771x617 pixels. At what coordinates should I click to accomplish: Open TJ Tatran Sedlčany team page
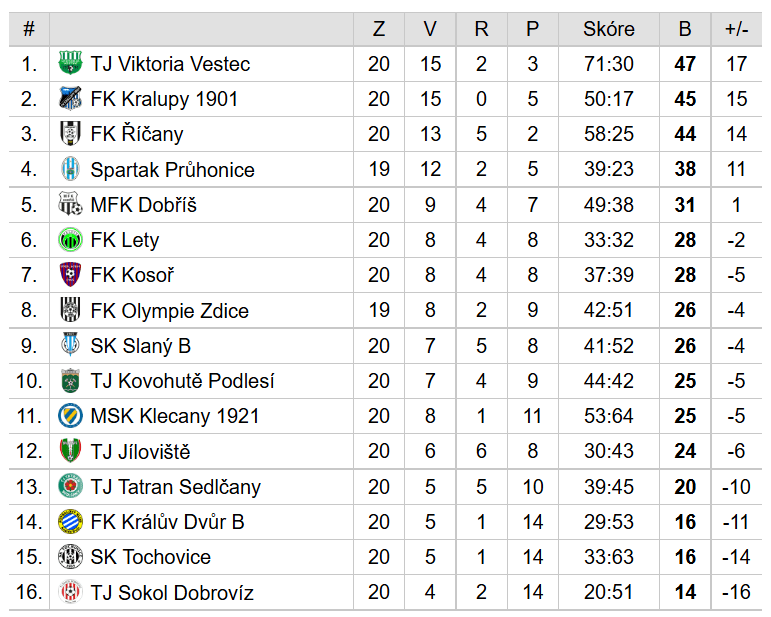coord(175,487)
